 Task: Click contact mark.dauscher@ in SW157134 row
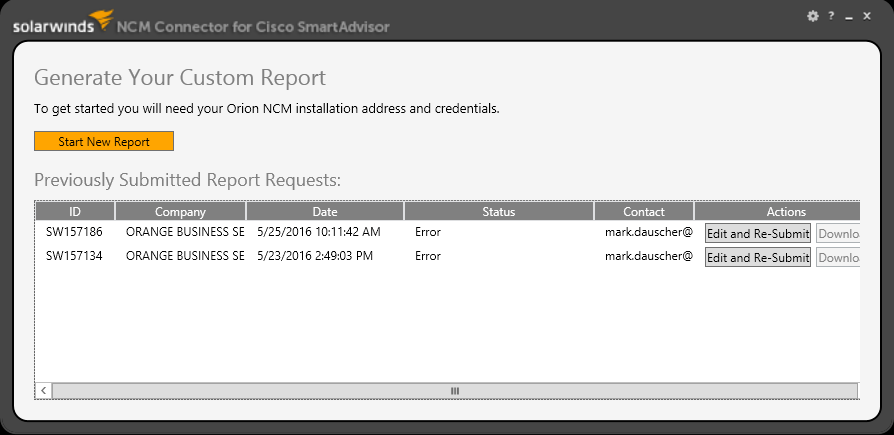pyautogui.click(x=649, y=256)
